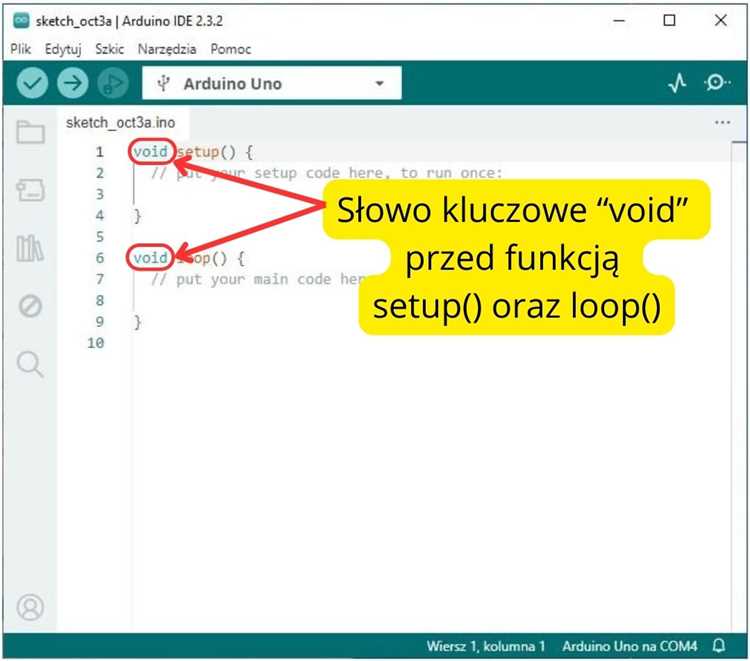Open the Serial Monitor

717,83
